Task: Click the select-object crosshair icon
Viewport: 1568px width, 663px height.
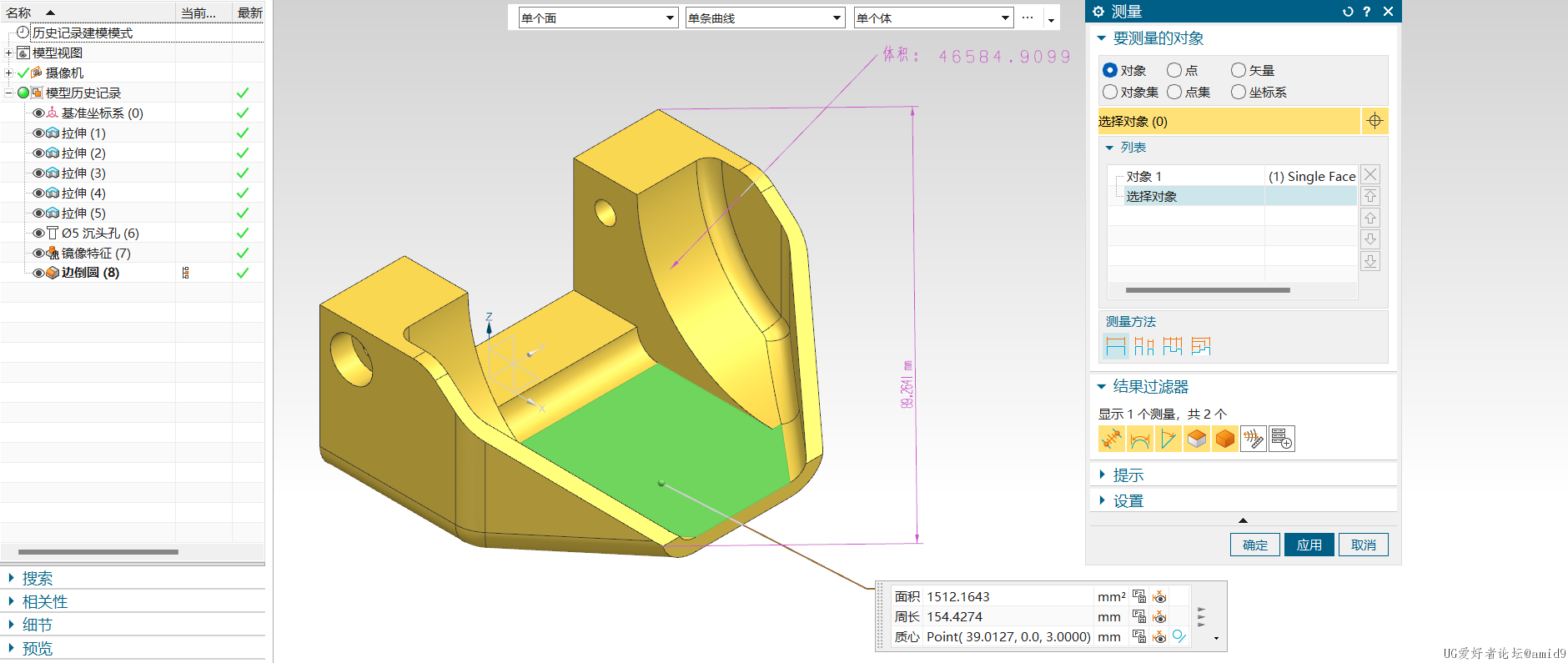Action: point(1375,121)
